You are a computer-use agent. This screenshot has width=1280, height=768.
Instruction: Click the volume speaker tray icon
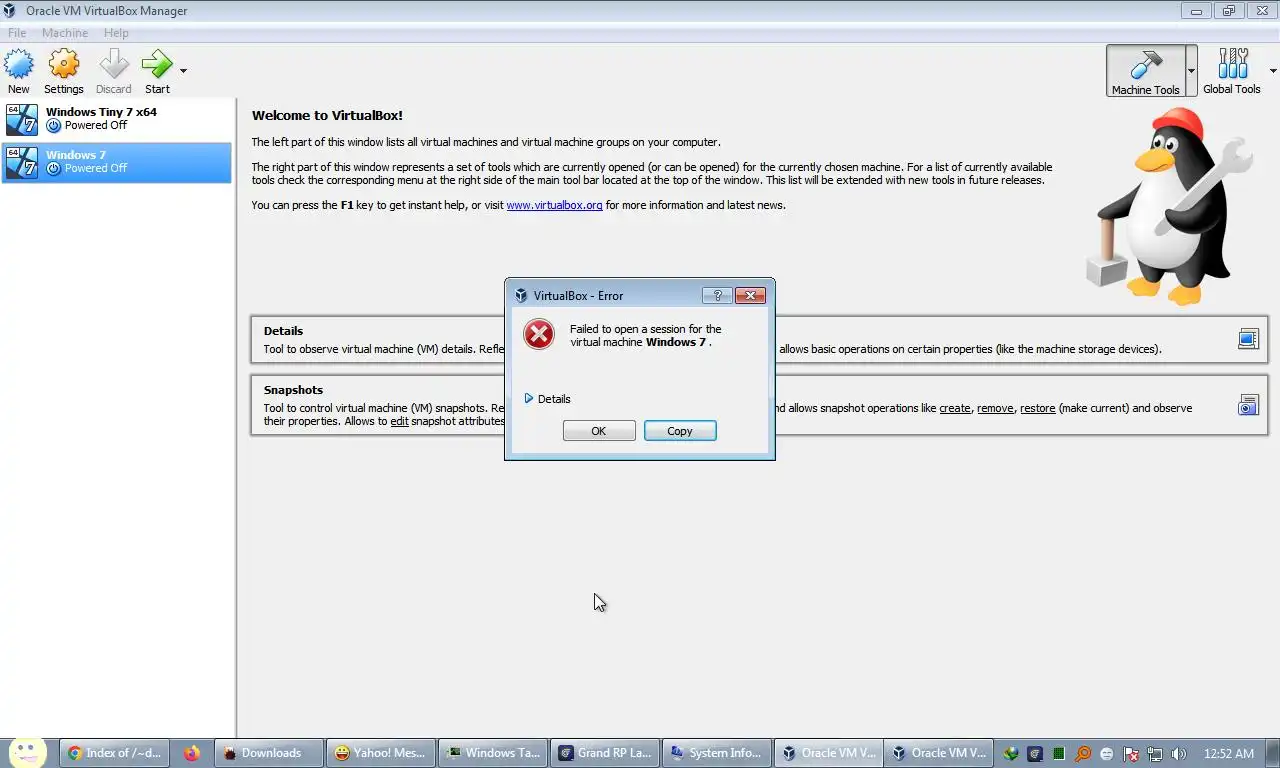1179,754
